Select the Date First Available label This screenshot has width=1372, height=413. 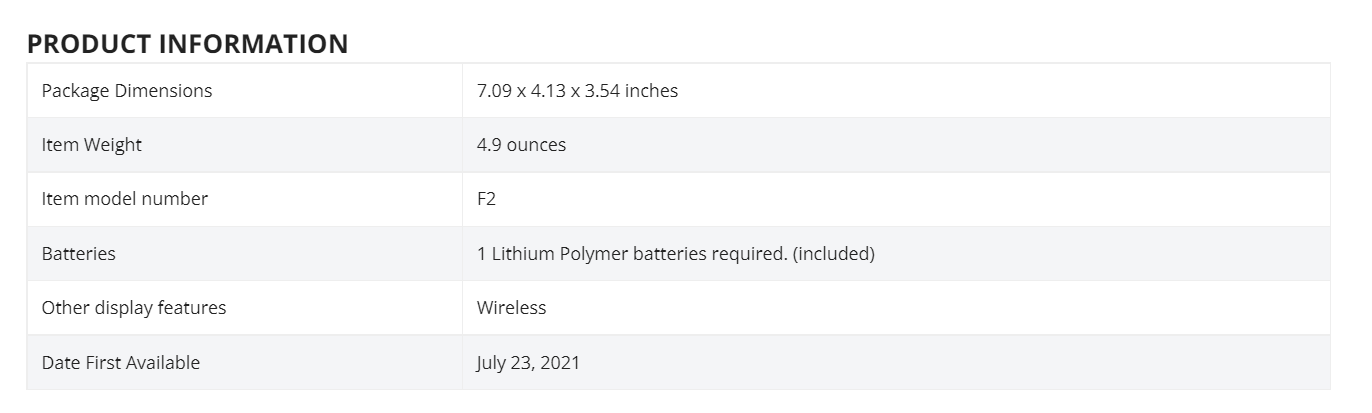pyautogui.click(x=121, y=362)
